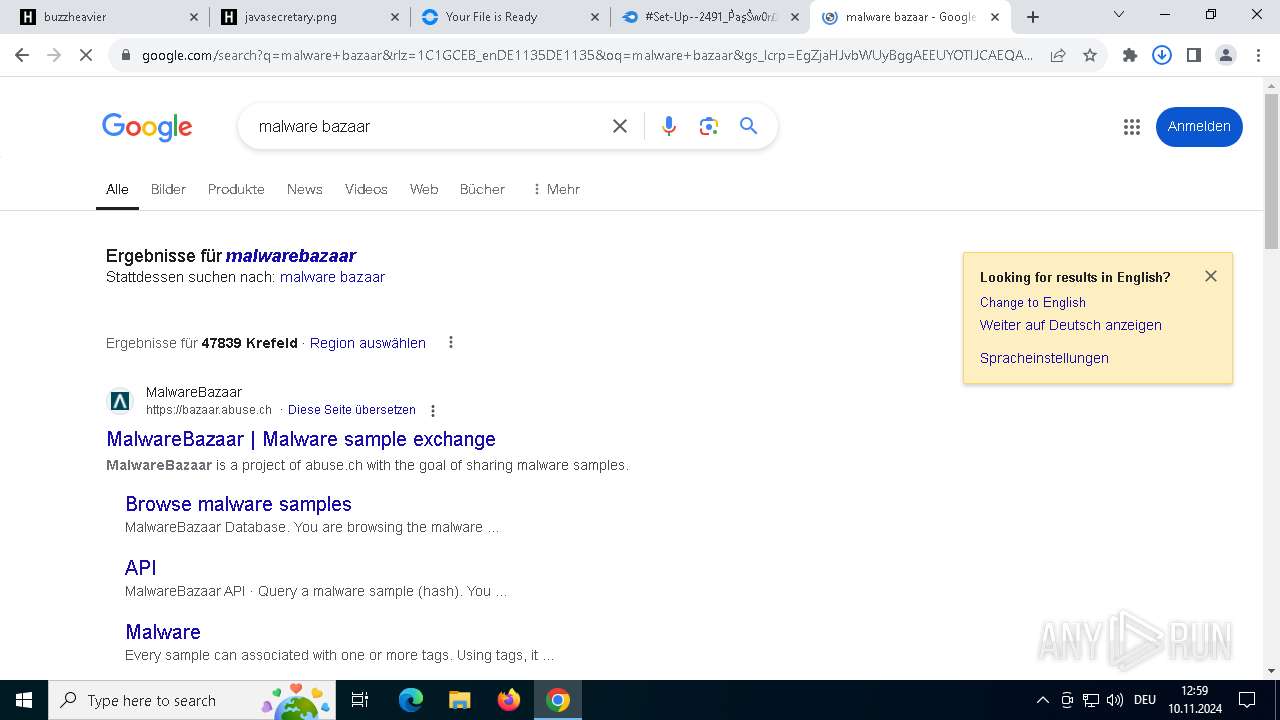Open the Mehr search filters dropdown
The image size is (1280, 720).
tap(556, 189)
